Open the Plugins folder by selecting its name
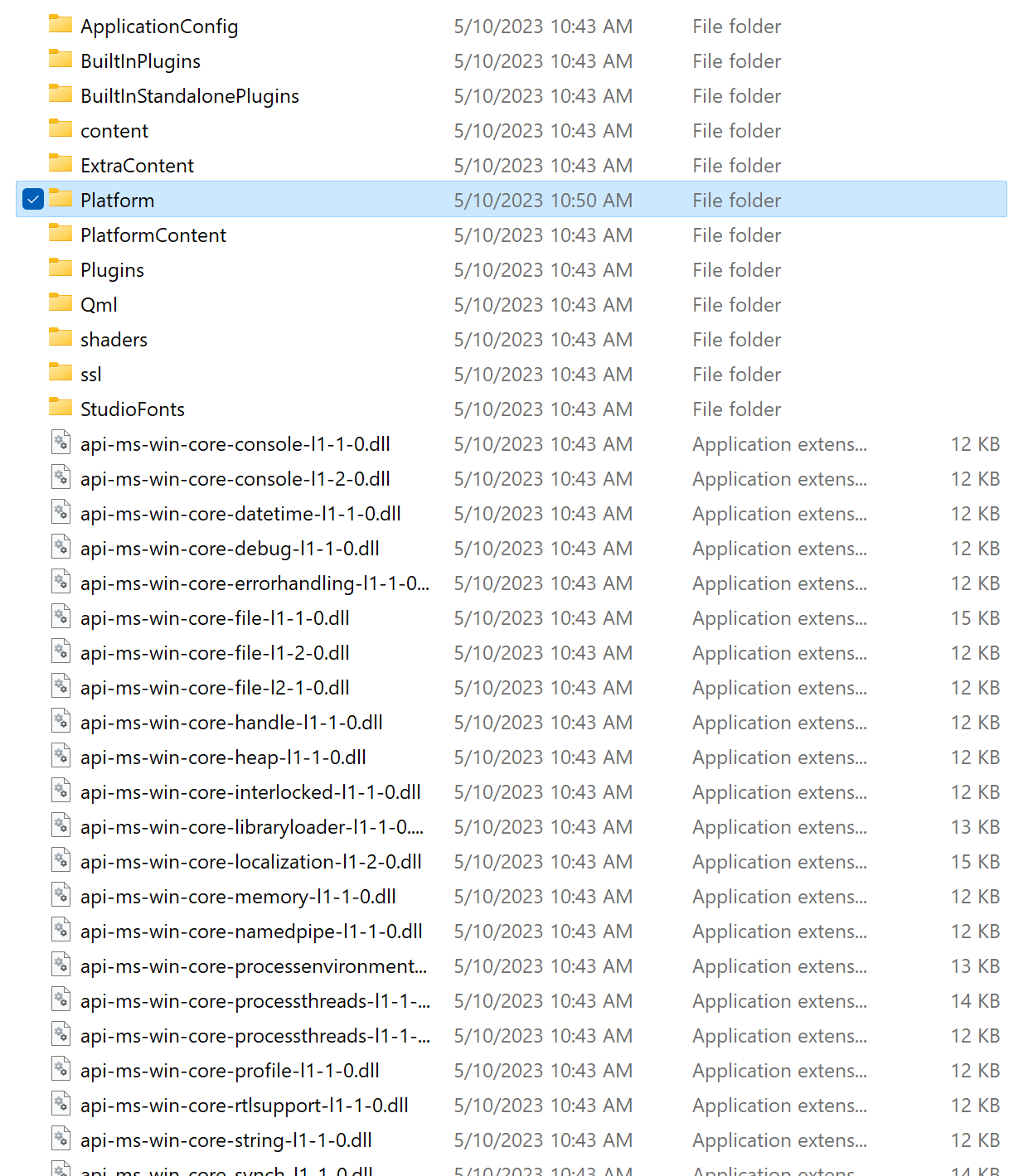1033x1176 pixels. 112,269
